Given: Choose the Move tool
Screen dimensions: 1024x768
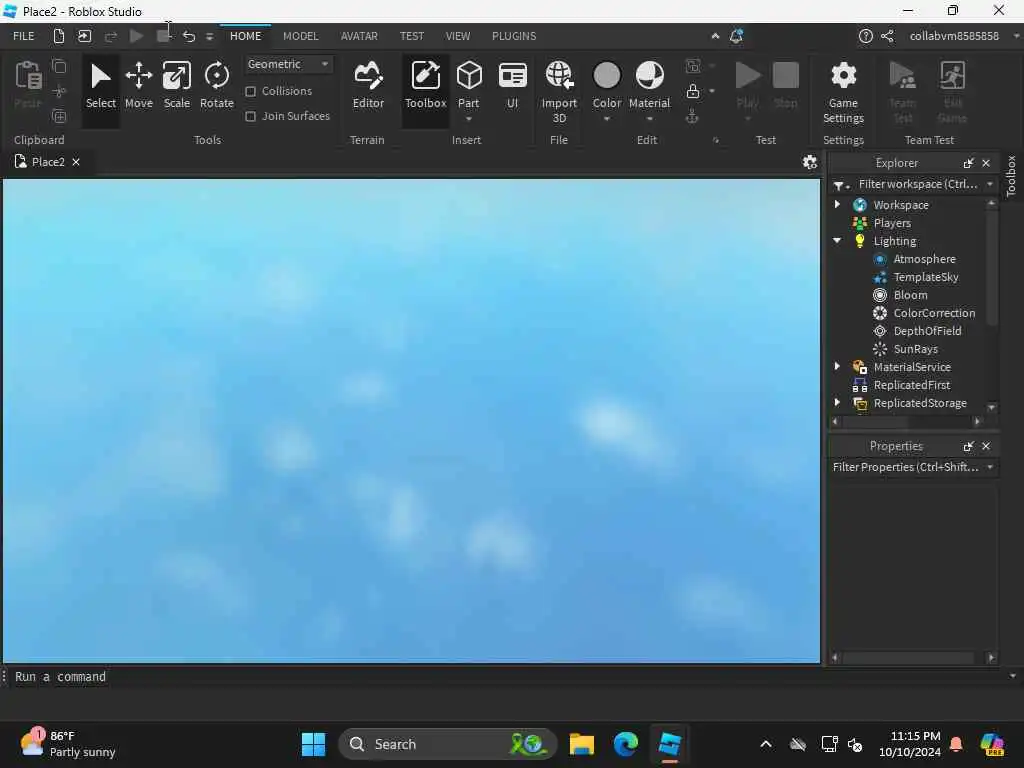Looking at the screenshot, I should point(138,86).
